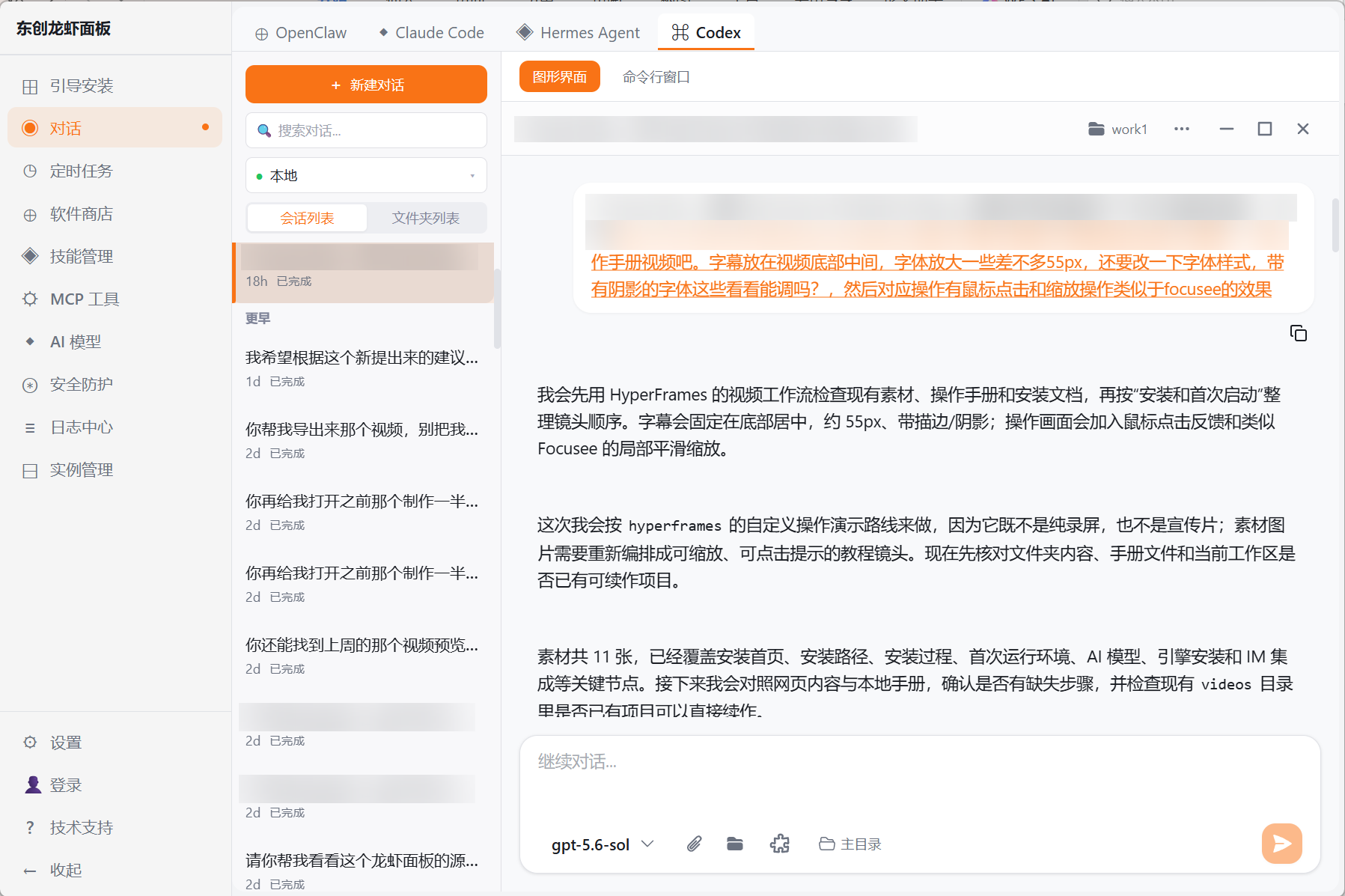Click the folder icon beside paperclip
1345x896 pixels.
pyautogui.click(x=735, y=844)
